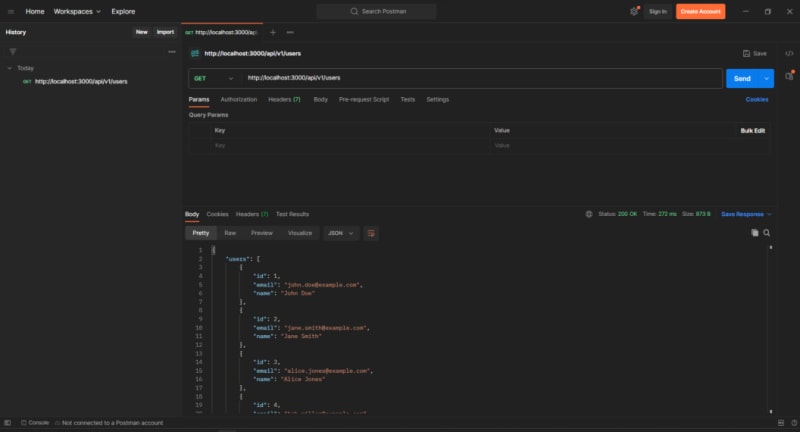Viewport: 800px width, 432px height.
Task: Switch response view to Preview
Action: pyautogui.click(x=261, y=233)
